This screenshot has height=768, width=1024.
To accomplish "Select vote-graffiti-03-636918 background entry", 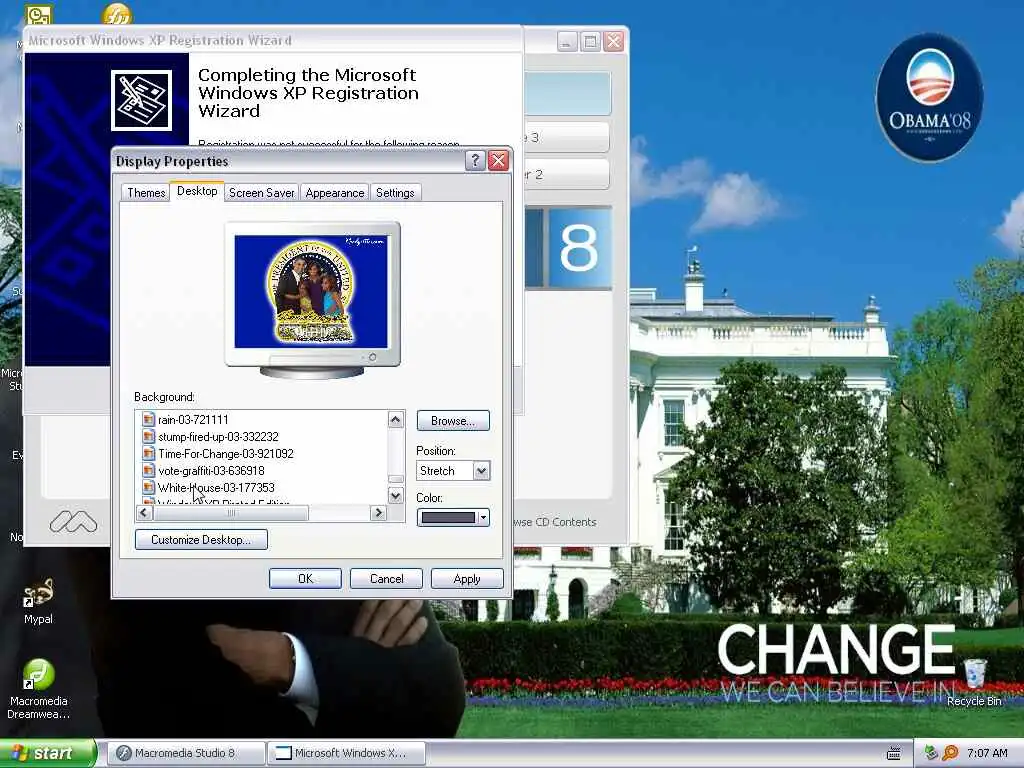I will pyautogui.click(x=211, y=470).
